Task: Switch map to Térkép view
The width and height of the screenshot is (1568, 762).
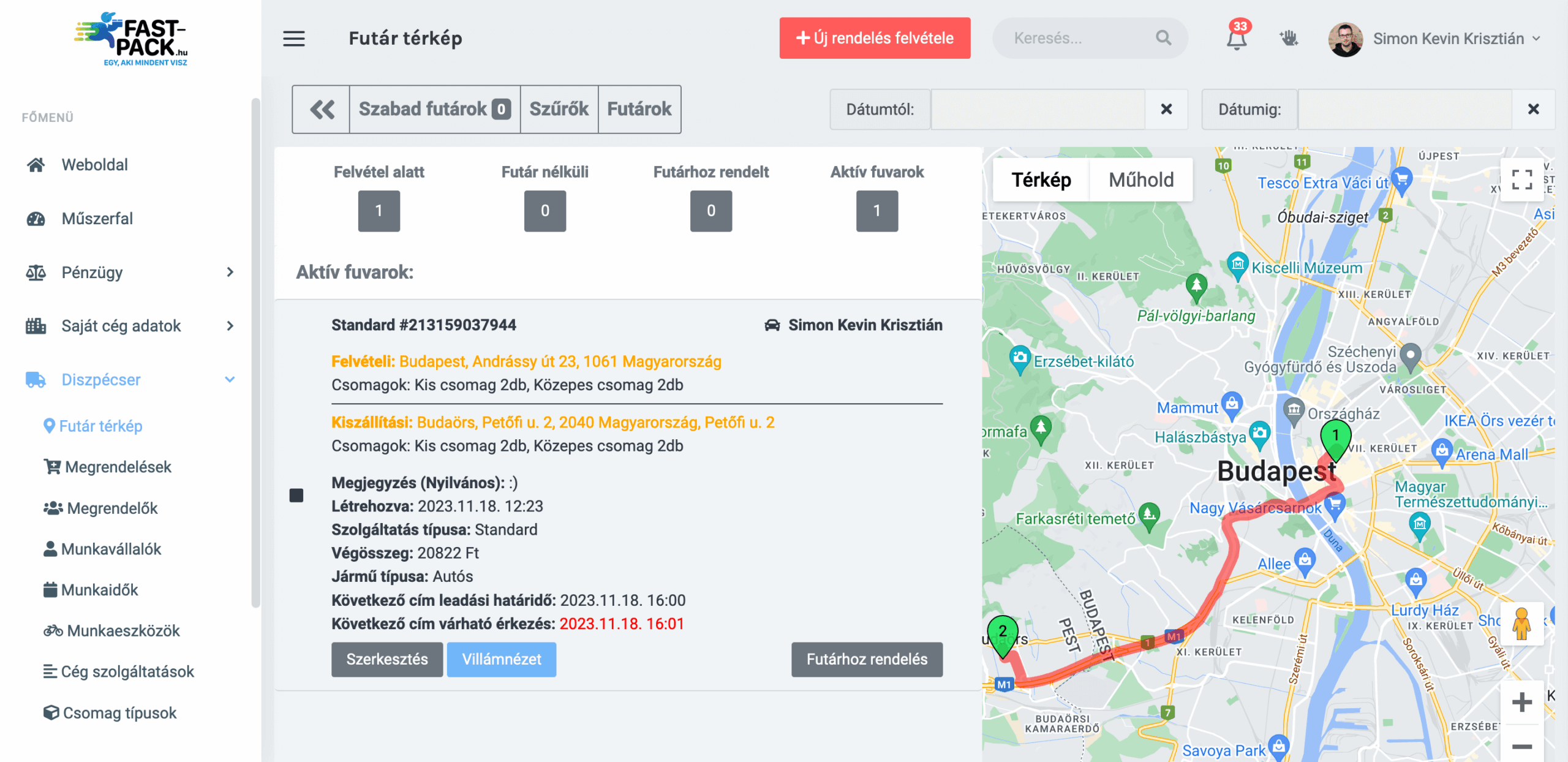Action: [1041, 180]
